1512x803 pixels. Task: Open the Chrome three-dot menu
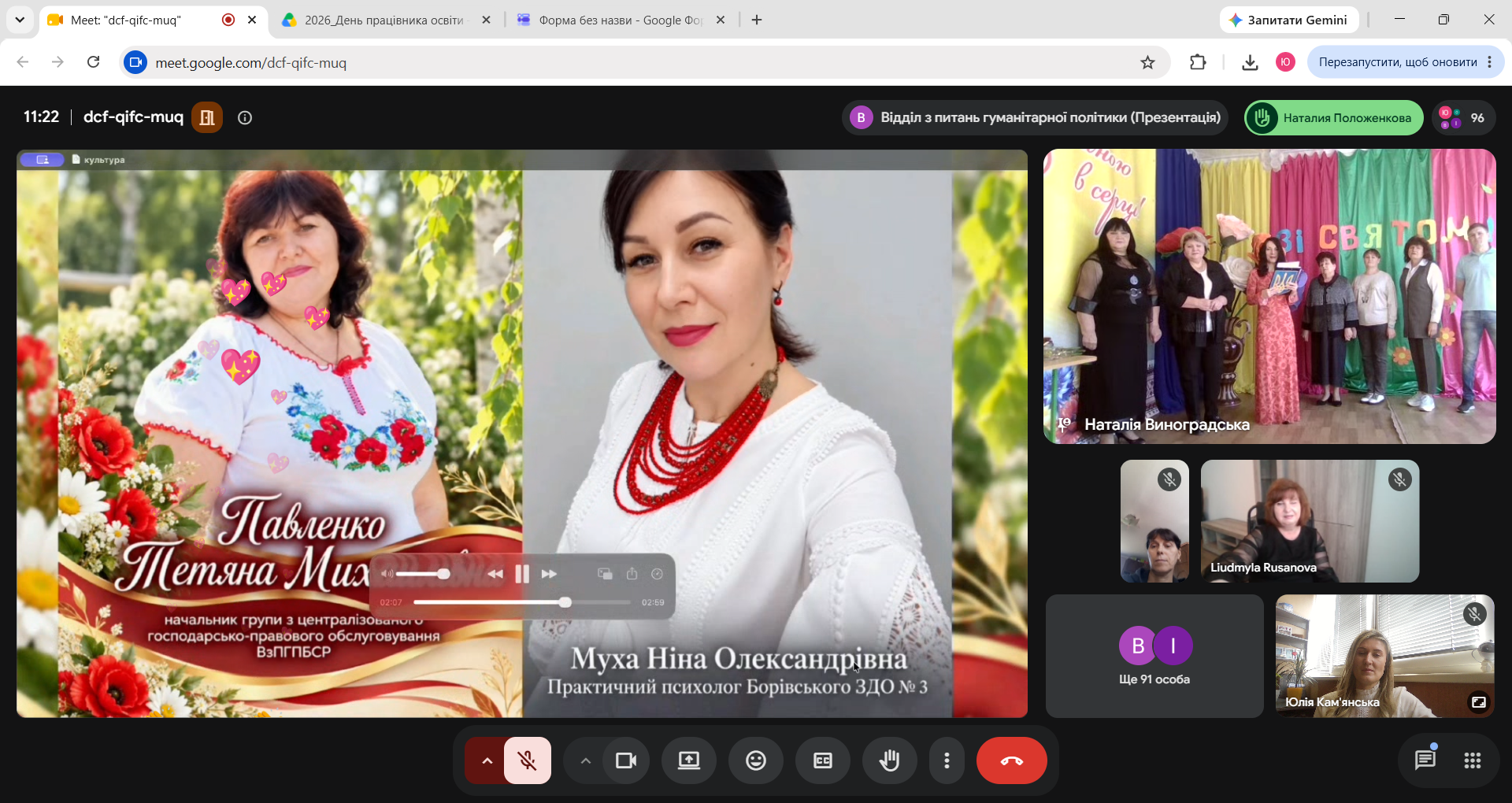pos(1490,62)
